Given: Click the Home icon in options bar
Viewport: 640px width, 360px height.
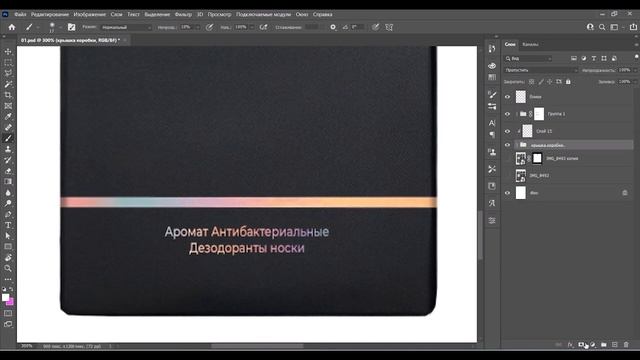Looking at the screenshot, I should 12,27.
